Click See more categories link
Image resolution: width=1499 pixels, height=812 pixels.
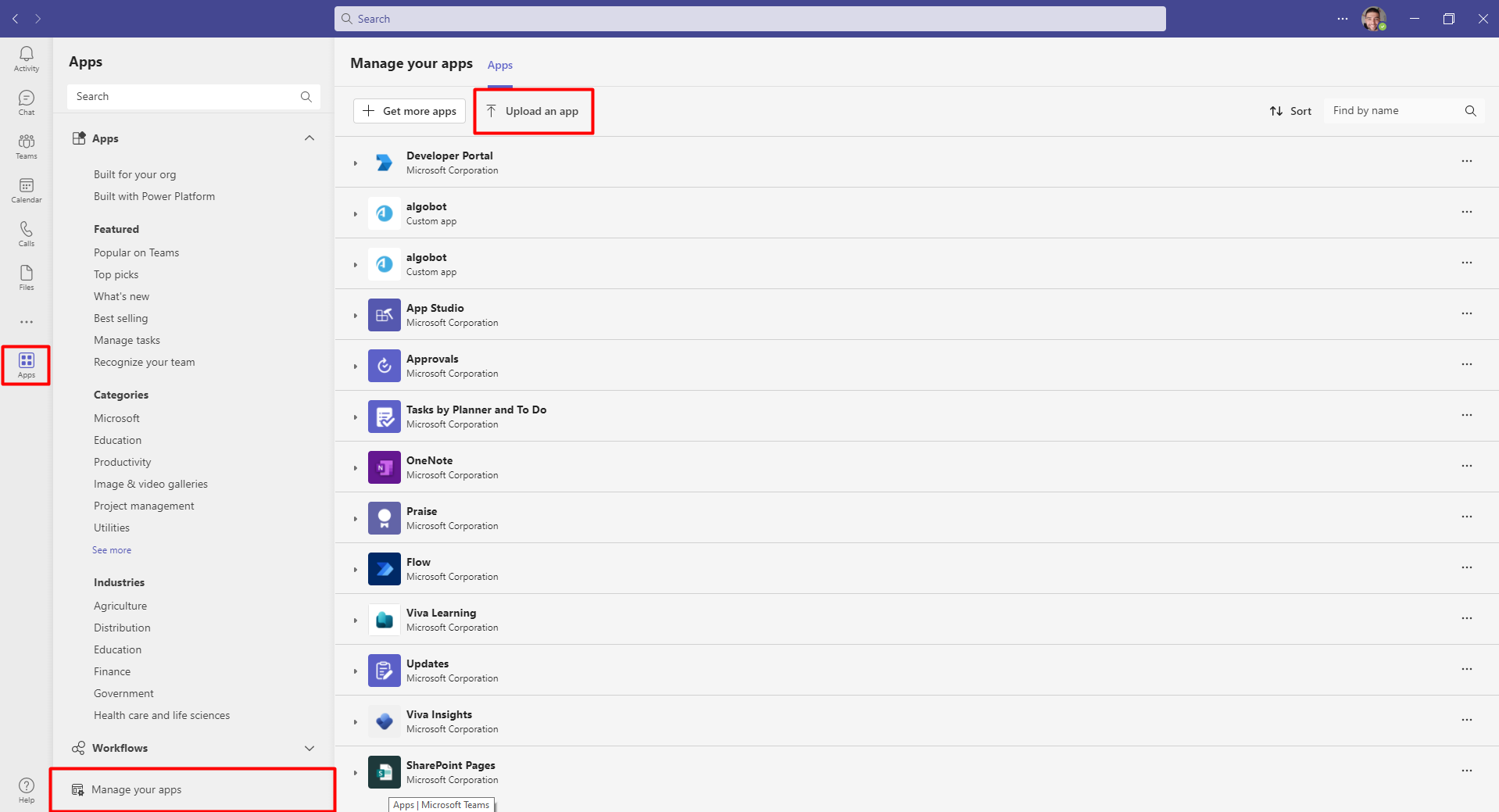click(x=112, y=550)
